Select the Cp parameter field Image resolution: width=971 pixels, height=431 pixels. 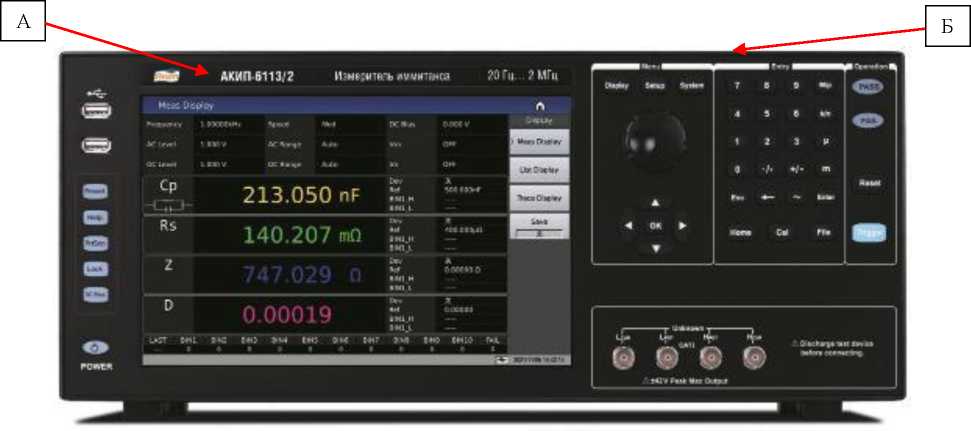(x=167, y=187)
